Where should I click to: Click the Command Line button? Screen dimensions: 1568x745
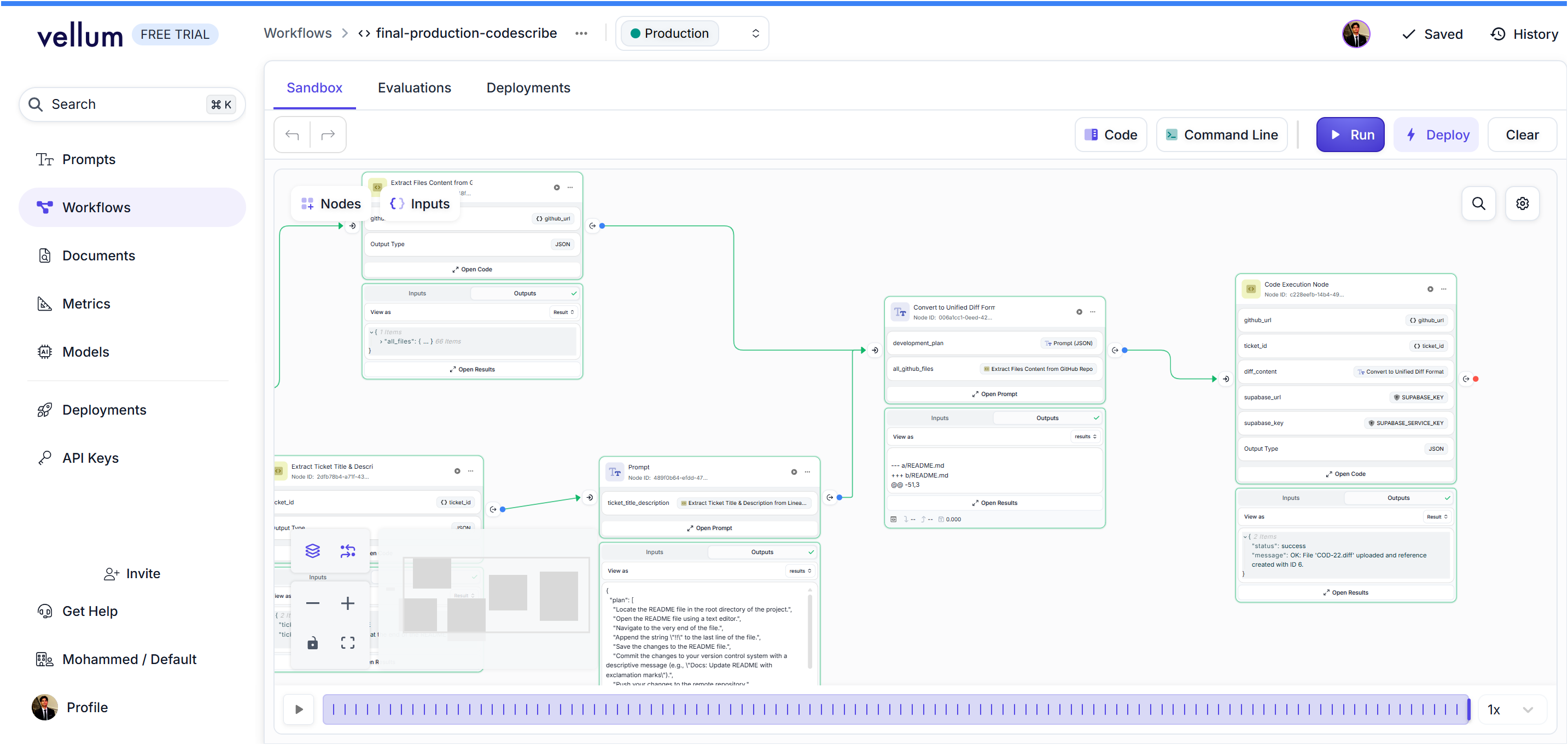pyautogui.click(x=1221, y=135)
